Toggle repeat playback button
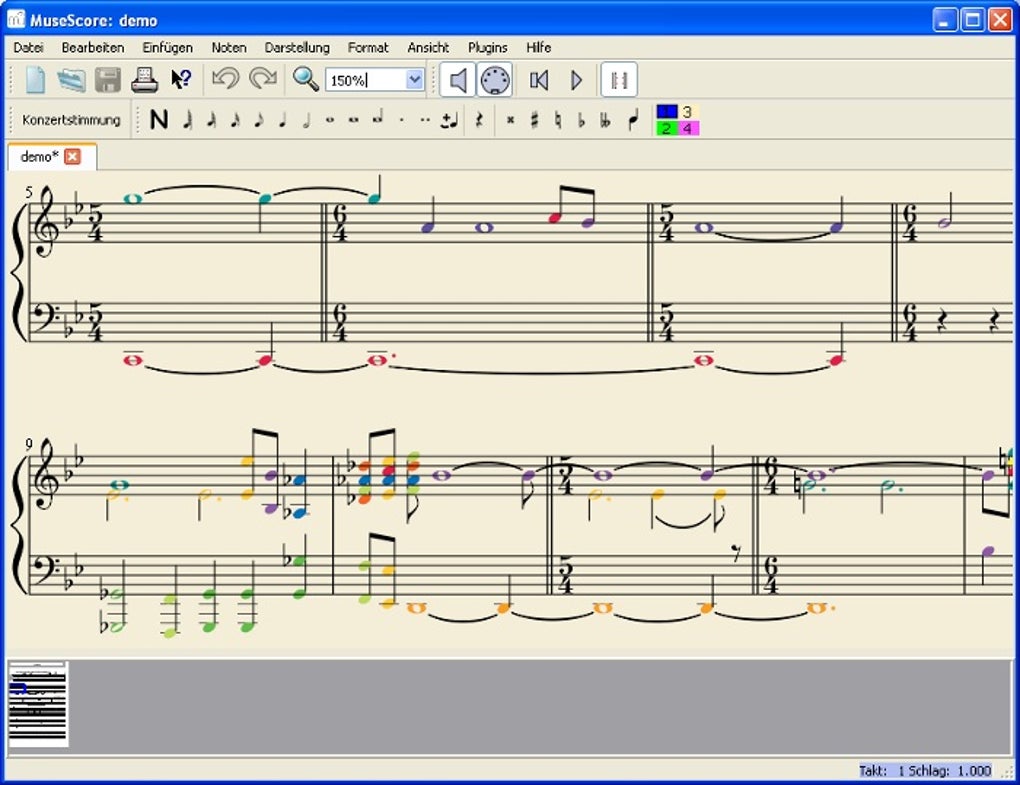Screen dimensions: 1020x785 619,80
